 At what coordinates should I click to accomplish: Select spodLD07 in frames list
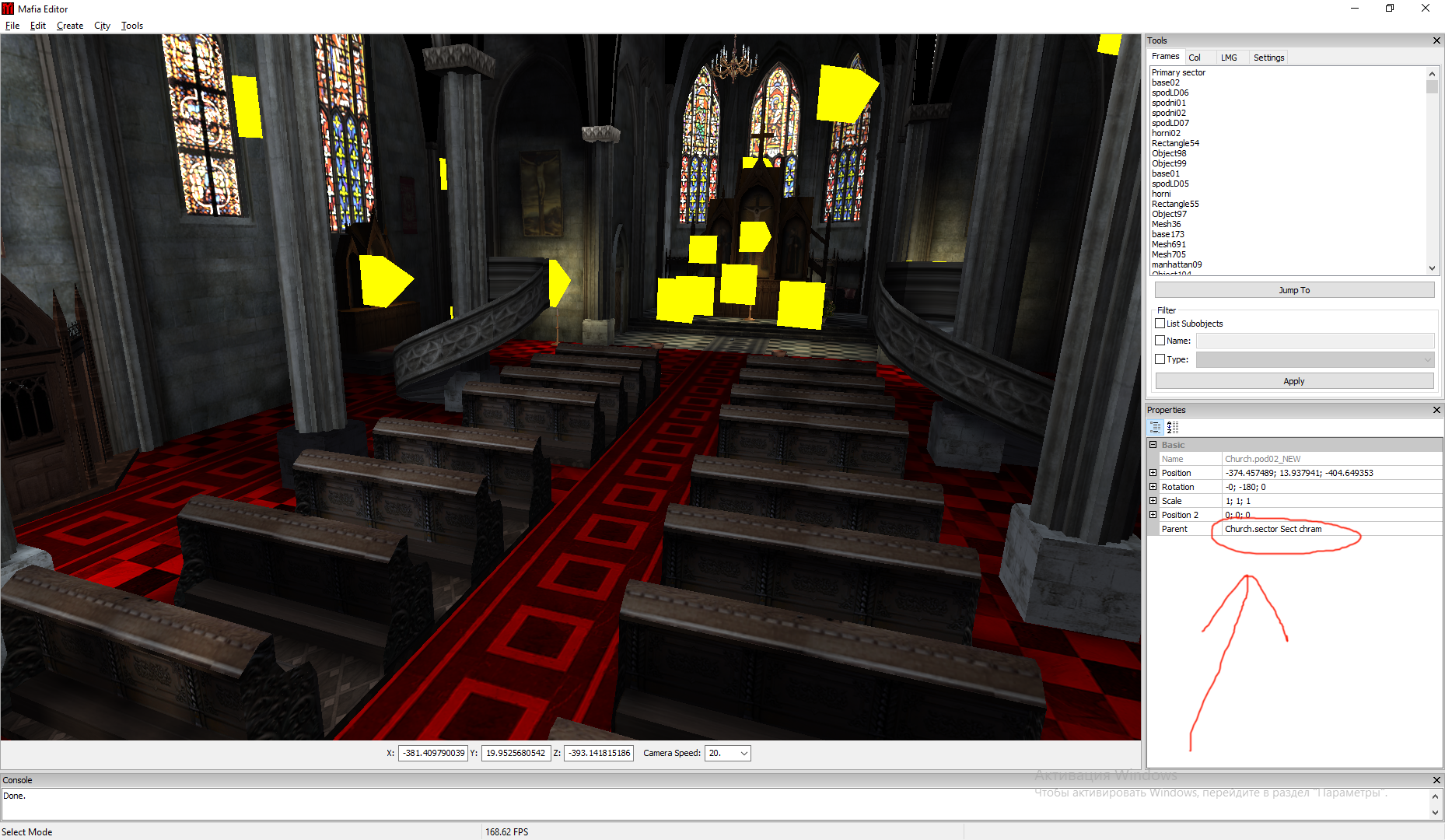click(1170, 123)
